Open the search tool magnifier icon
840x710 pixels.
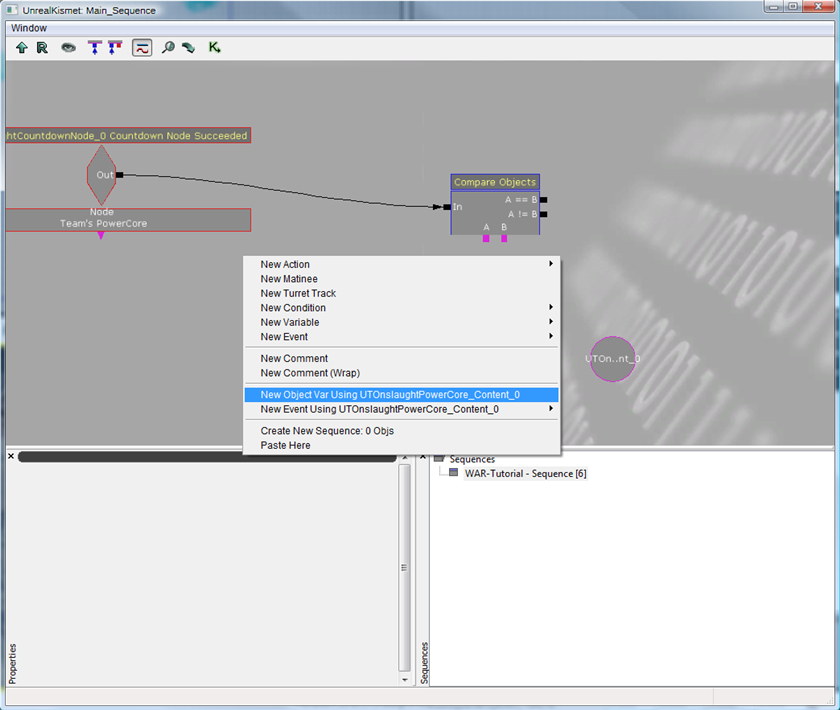pos(168,48)
